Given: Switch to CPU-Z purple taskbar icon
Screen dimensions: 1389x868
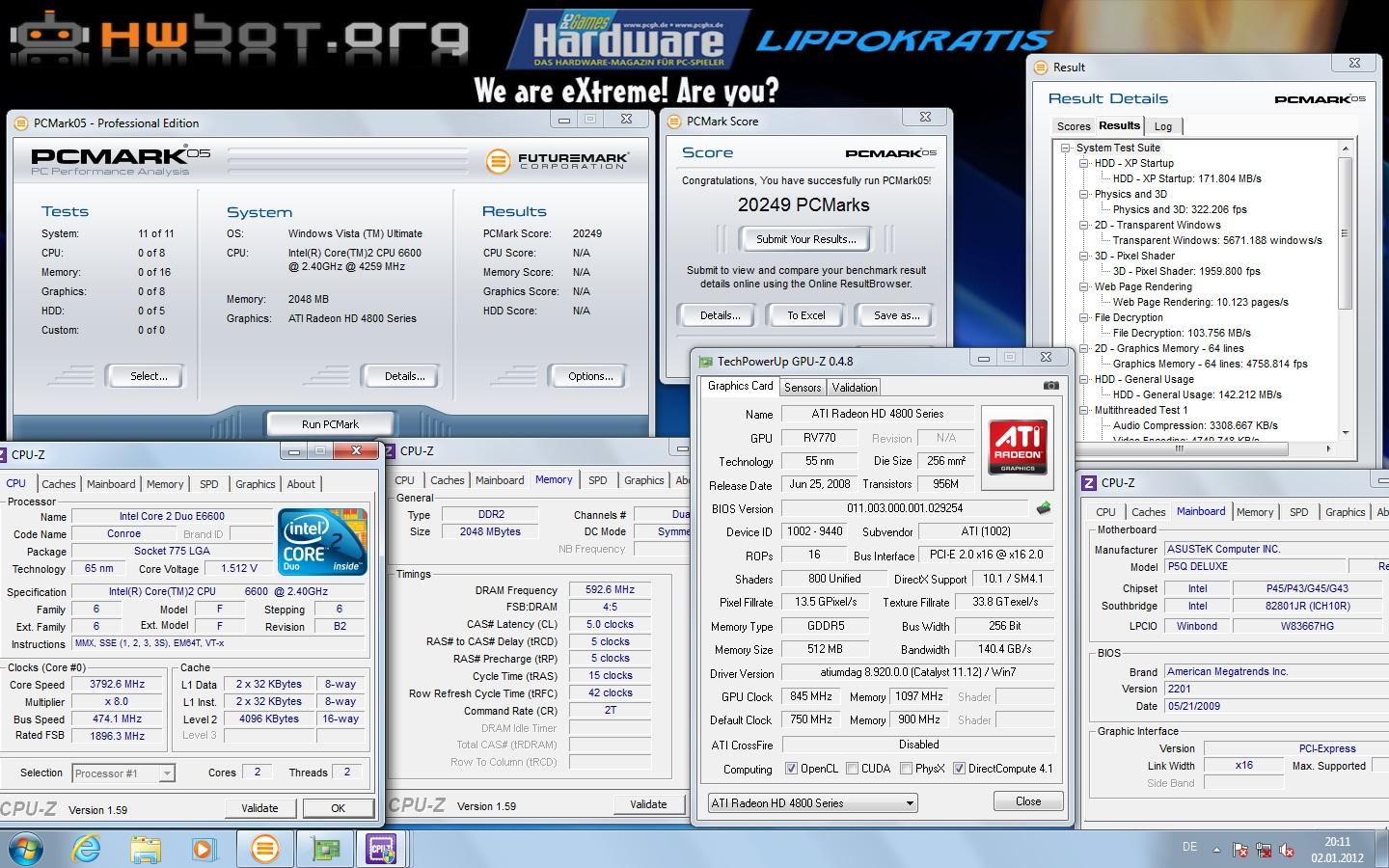Looking at the screenshot, I should 382,849.
